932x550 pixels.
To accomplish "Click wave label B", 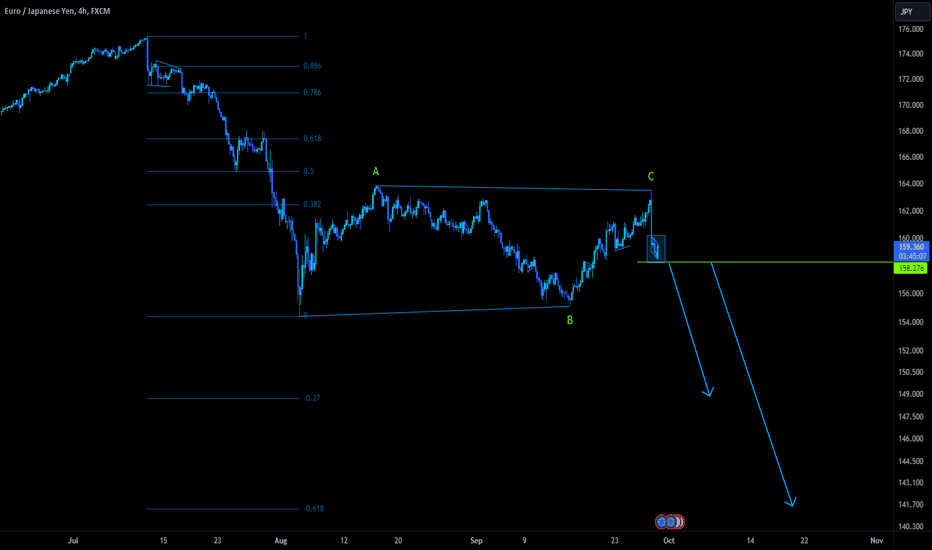I will coord(569,320).
